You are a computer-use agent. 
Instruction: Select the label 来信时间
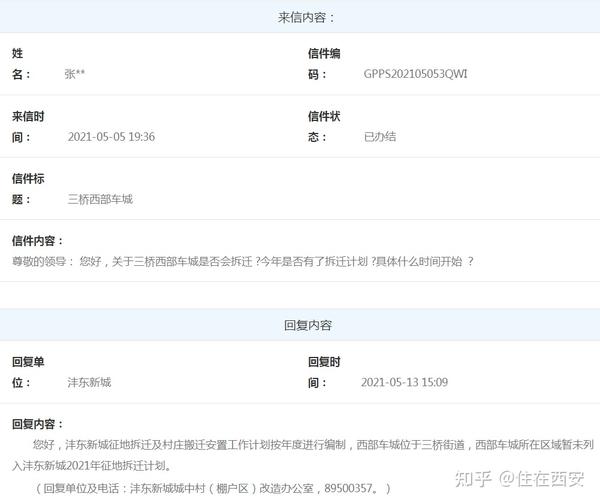(x=28, y=126)
